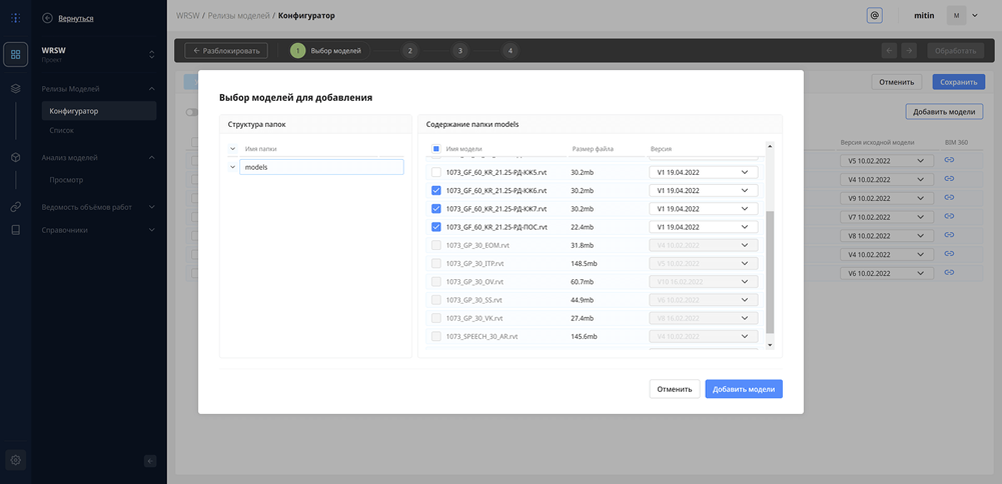The width and height of the screenshot is (1002, 484).
Task: Uncheck the 1073_GF_60_KR_21.25-РД-КЖ6.rvt checkbox
Action: click(x=436, y=191)
